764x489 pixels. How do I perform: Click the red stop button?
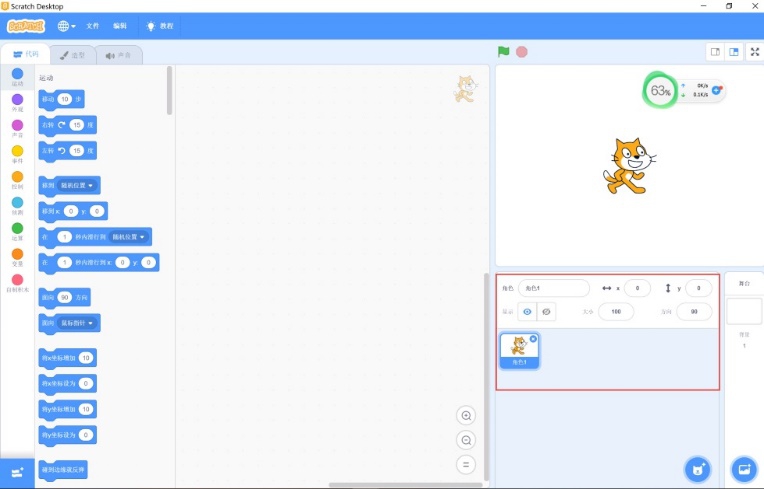[x=521, y=52]
